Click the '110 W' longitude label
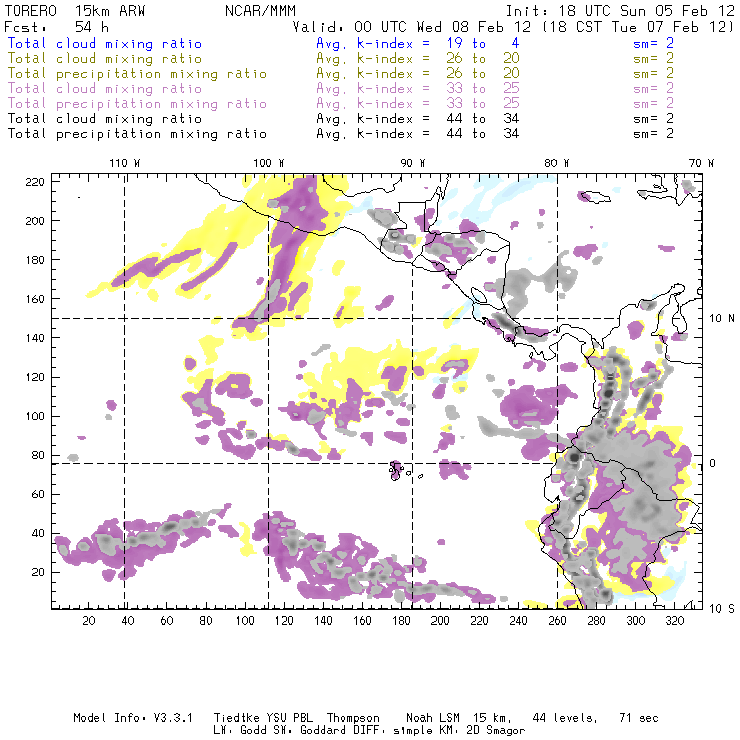This screenshot has width=740, height=740. click(125, 163)
